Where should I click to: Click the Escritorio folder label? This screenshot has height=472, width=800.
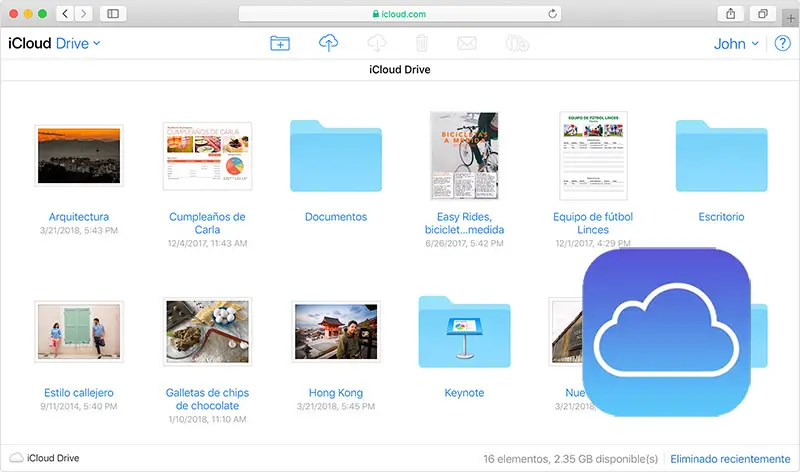pyautogui.click(x=721, y=217)
